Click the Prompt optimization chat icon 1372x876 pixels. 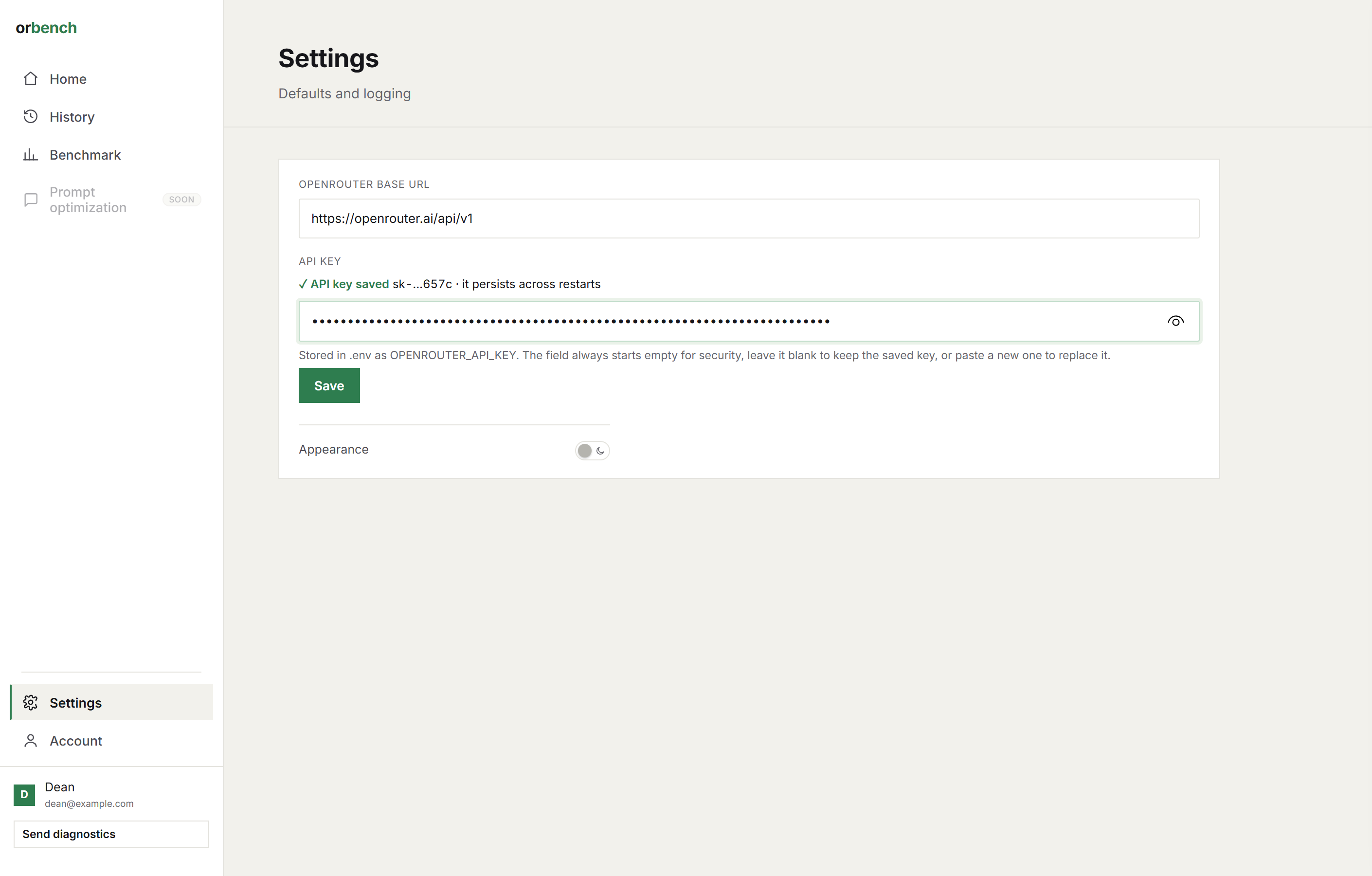31,200
